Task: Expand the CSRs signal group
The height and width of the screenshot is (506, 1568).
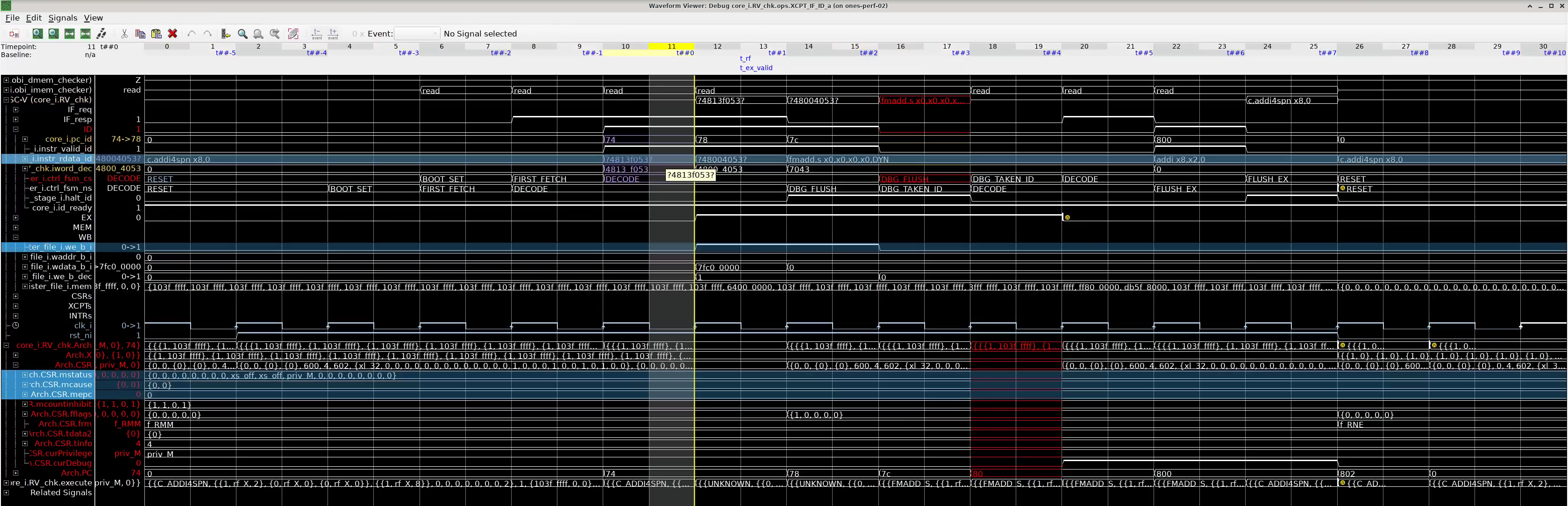Action: point(16,296)
